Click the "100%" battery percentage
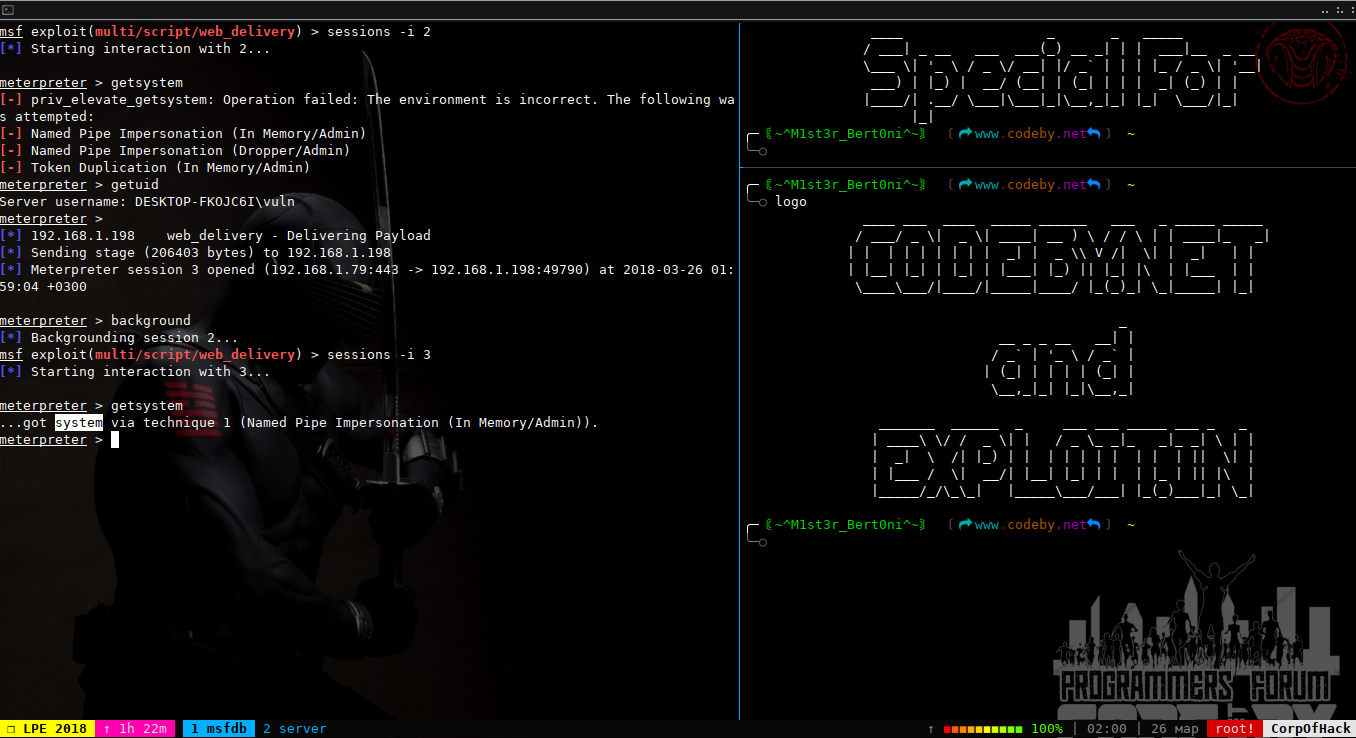 coord(1046,729)
